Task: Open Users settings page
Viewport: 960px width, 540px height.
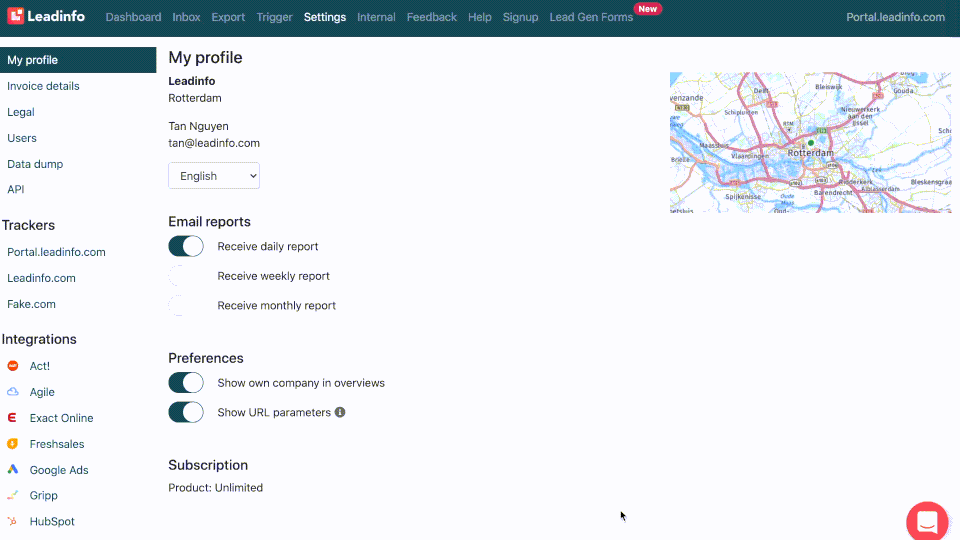Action: click(22, 138)
